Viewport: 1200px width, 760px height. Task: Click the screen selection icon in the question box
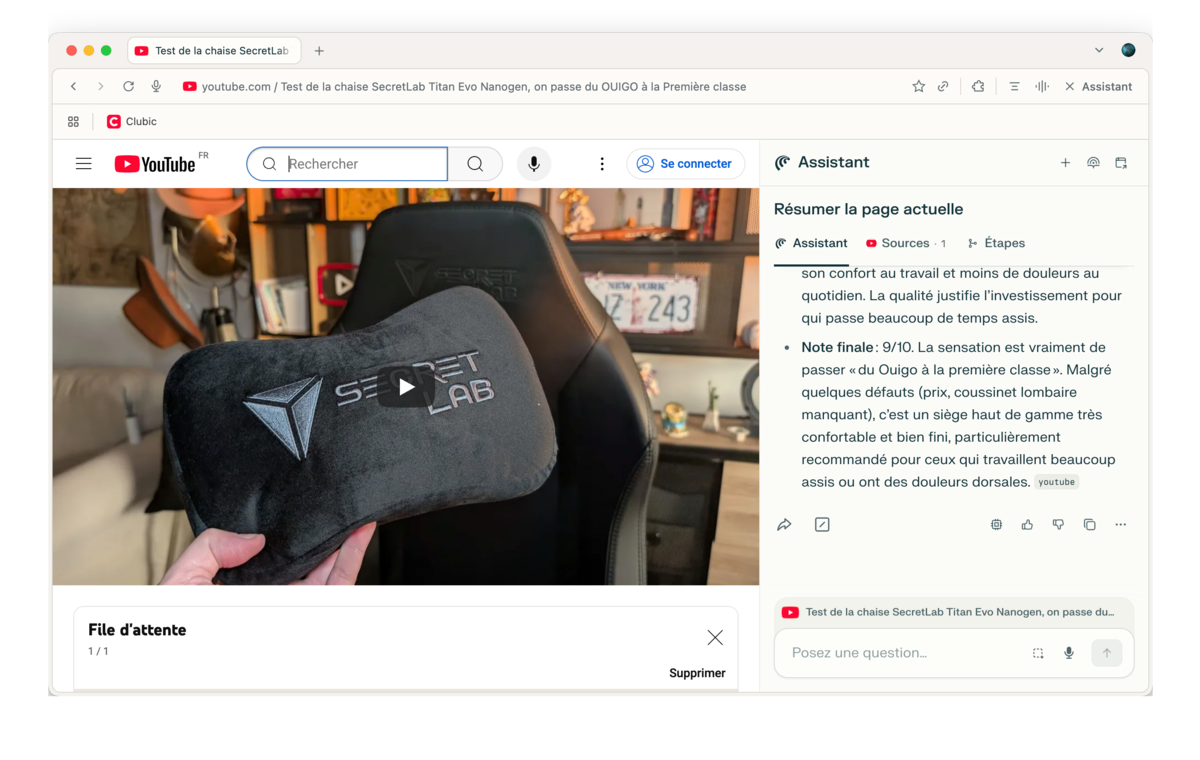click(1038, 653)
